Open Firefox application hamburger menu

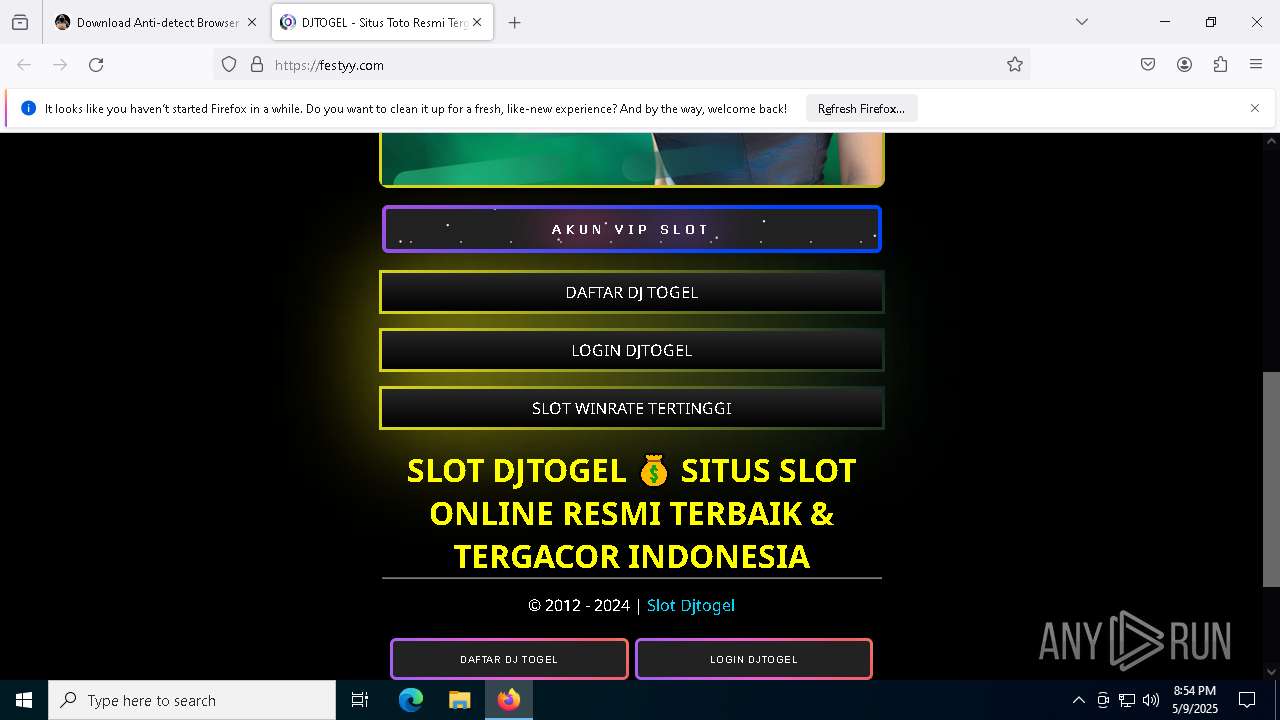1256,65
